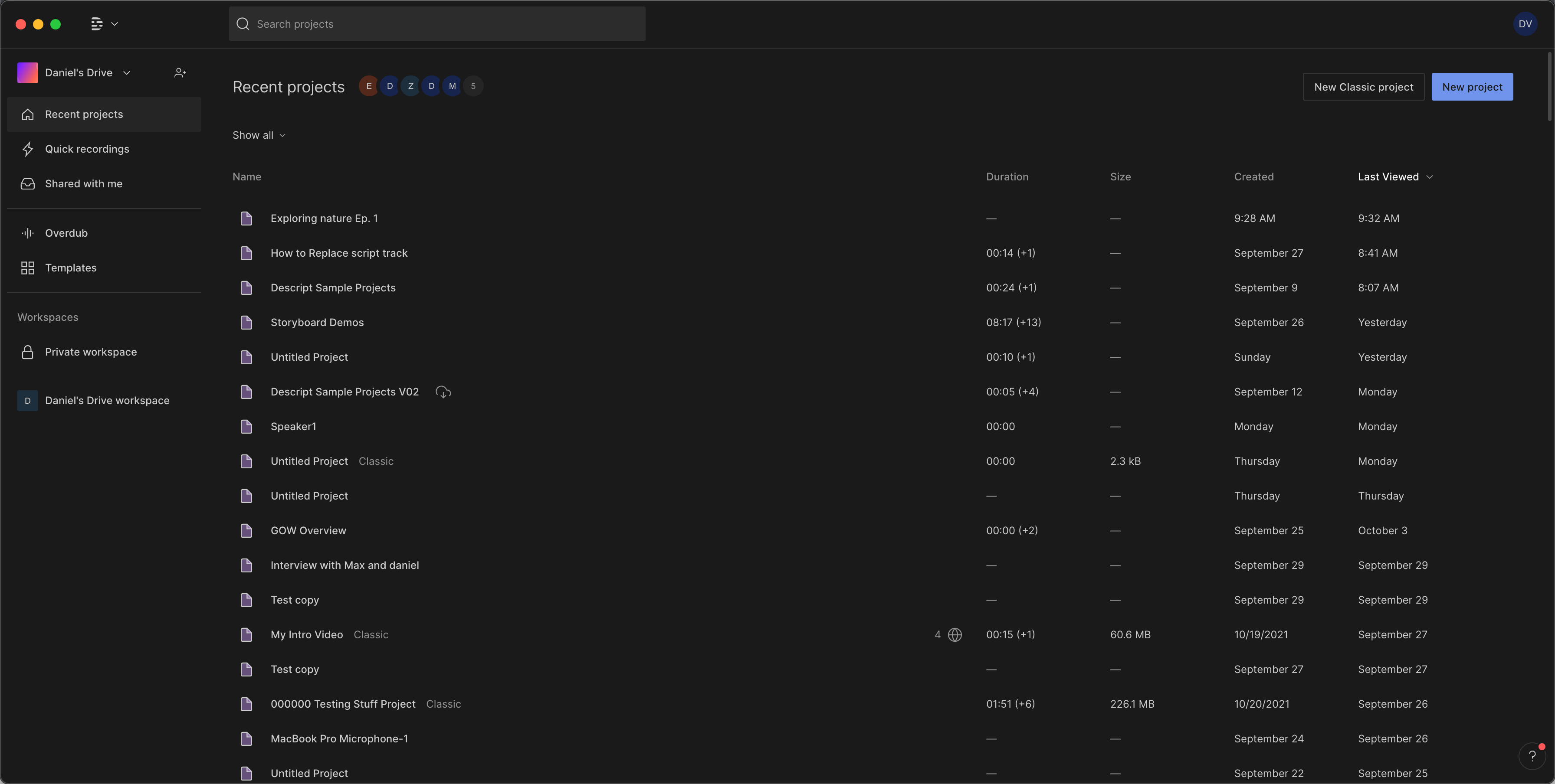Click the file icon for MacBook Pro Microphone-1

tap(246, 739)
